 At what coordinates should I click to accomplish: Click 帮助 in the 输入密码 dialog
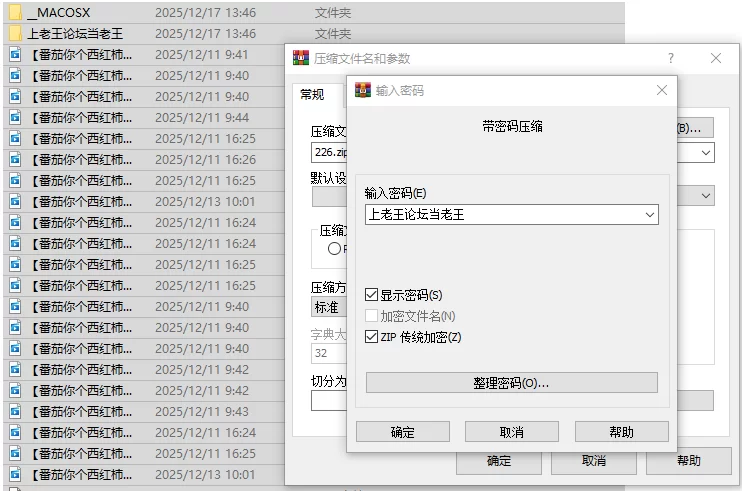(621, 432)
